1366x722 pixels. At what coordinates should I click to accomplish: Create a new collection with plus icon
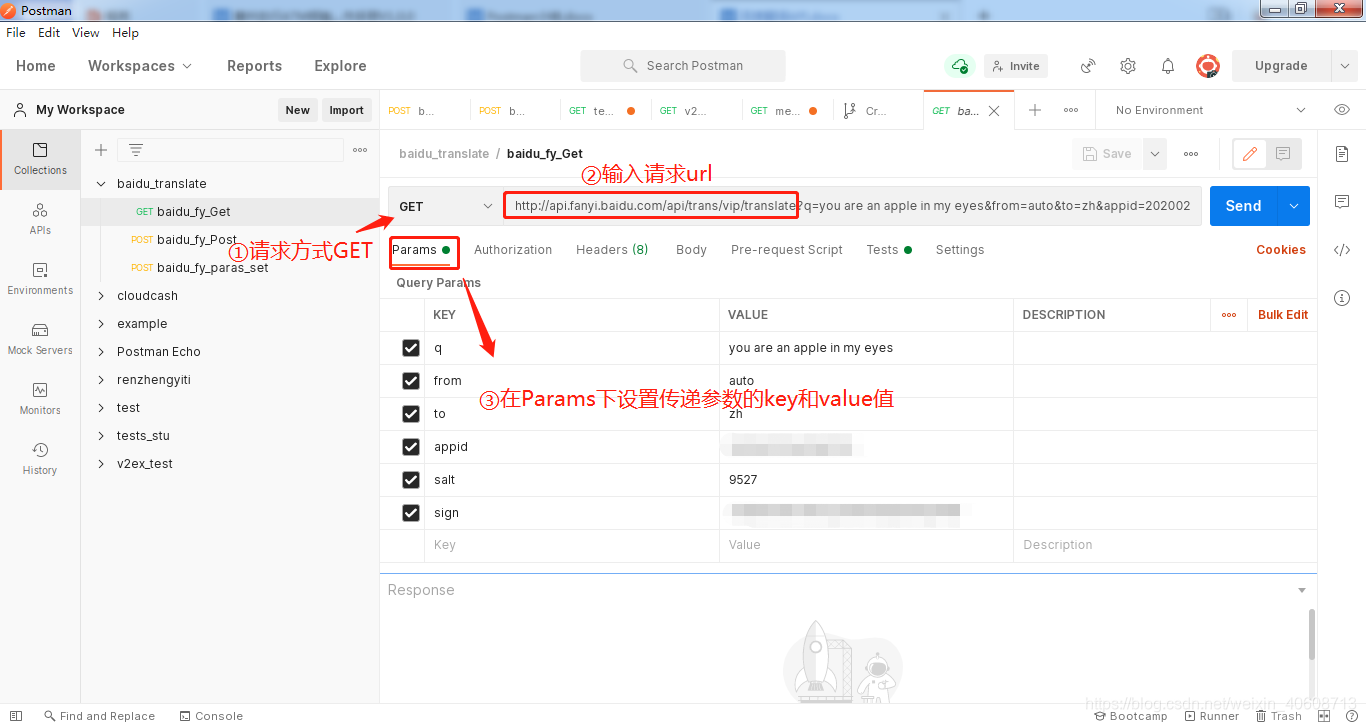[101, 150]
